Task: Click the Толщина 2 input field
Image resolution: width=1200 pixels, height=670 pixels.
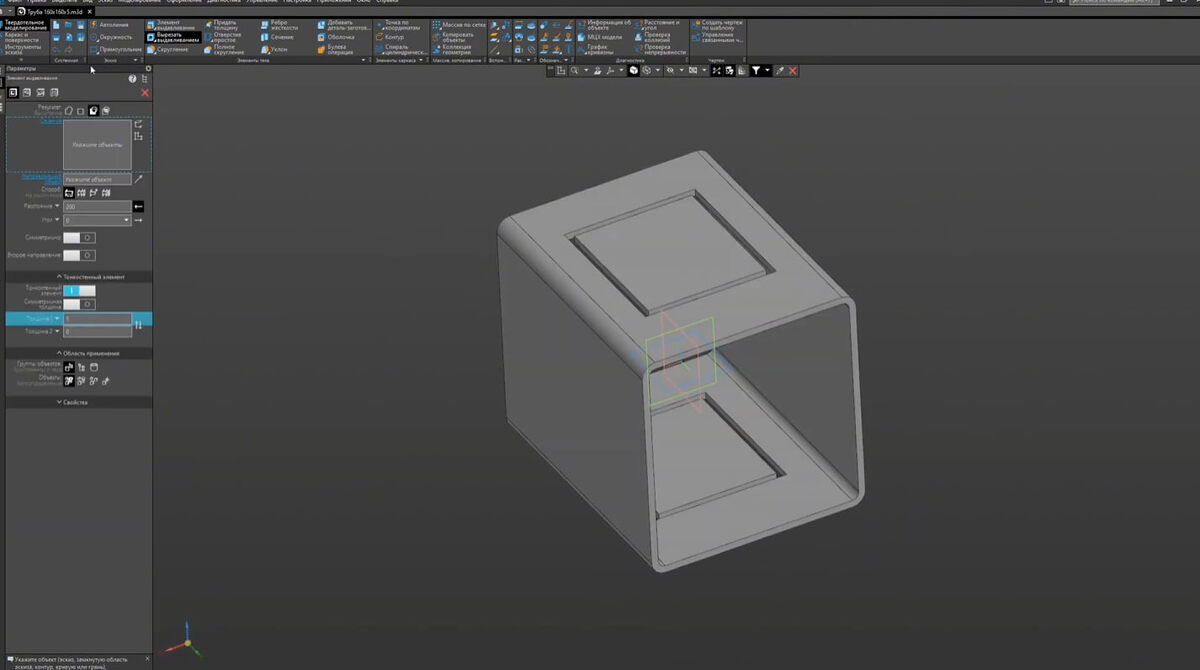Action: click(x=97, y=331)
